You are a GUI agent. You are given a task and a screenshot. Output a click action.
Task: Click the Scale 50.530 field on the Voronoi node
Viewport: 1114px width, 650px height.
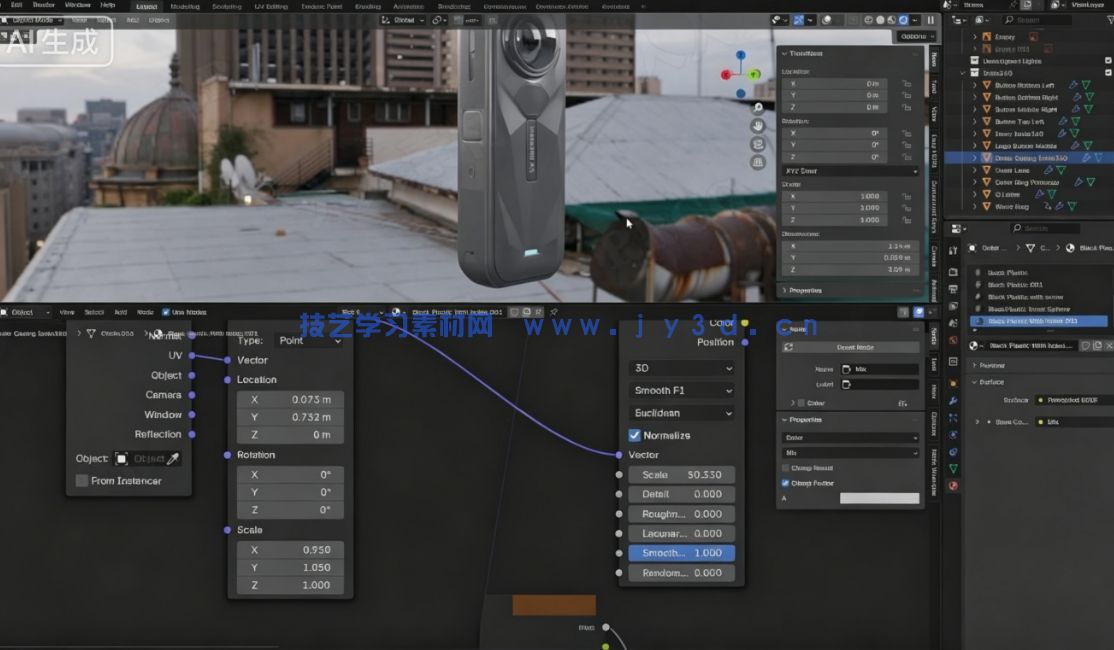click(681, 474)
